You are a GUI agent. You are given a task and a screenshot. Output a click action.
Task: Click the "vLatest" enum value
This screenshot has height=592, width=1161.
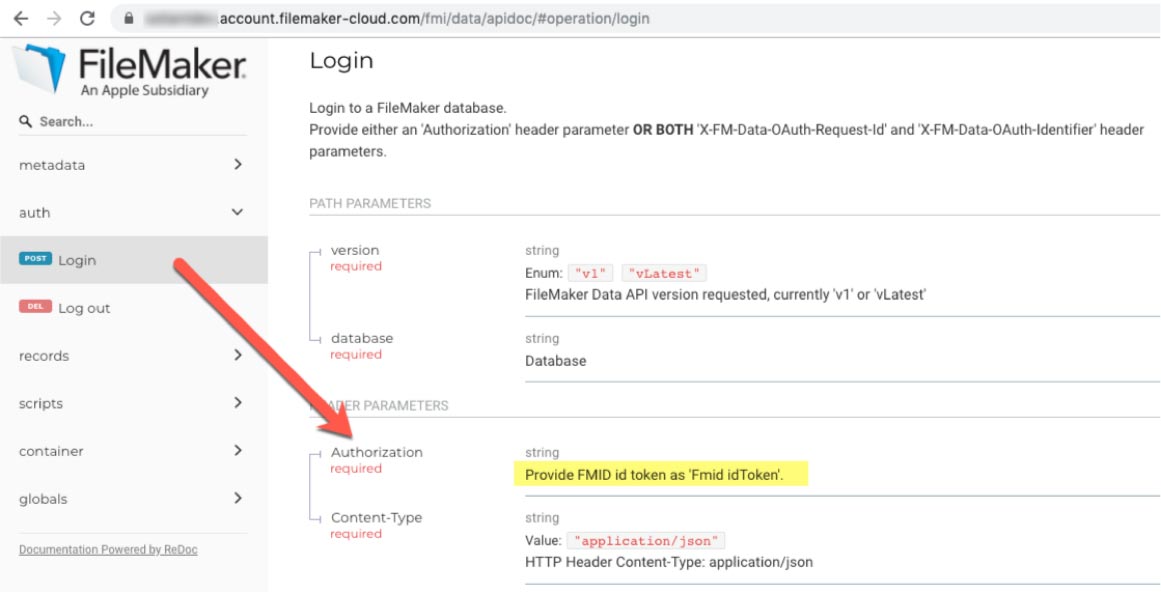point(664,273)
